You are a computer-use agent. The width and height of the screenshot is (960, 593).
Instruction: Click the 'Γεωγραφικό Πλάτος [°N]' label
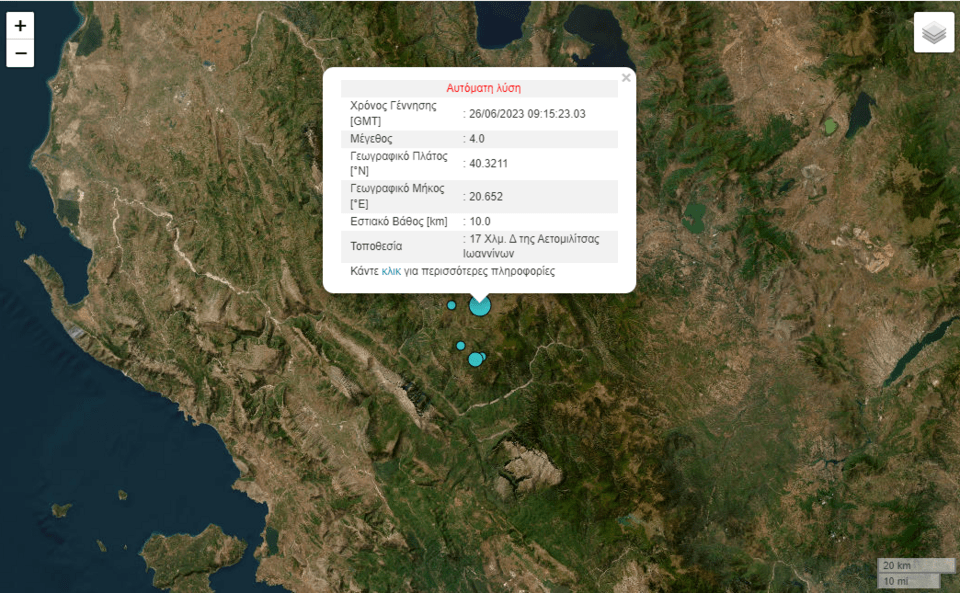399,163
